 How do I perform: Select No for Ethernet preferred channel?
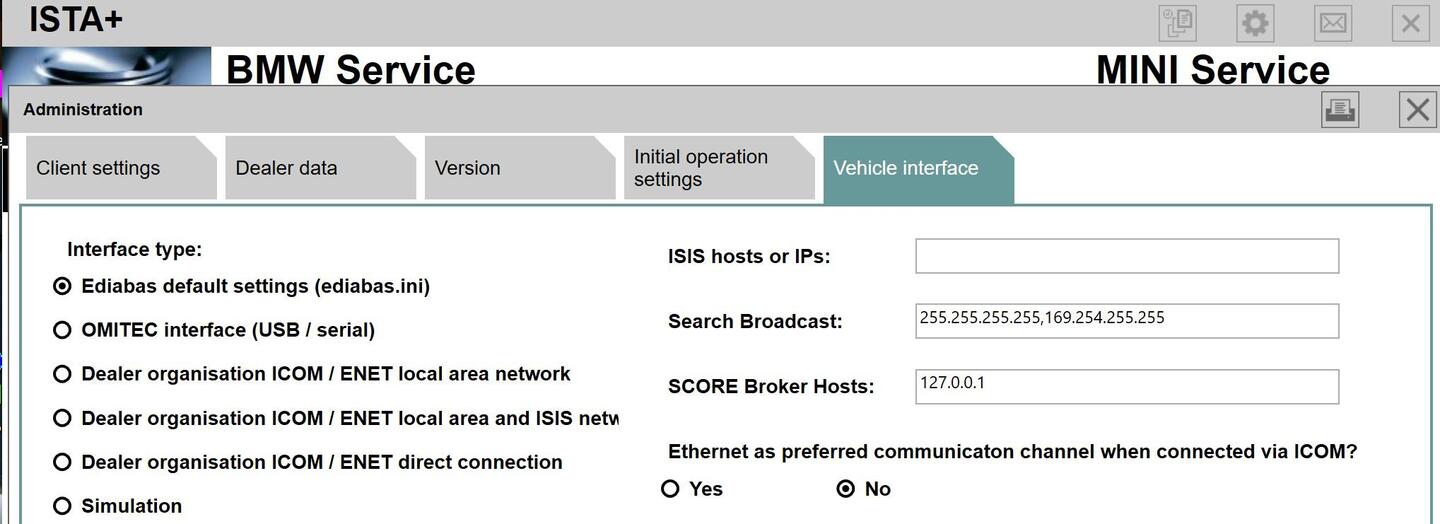(846, 489)
